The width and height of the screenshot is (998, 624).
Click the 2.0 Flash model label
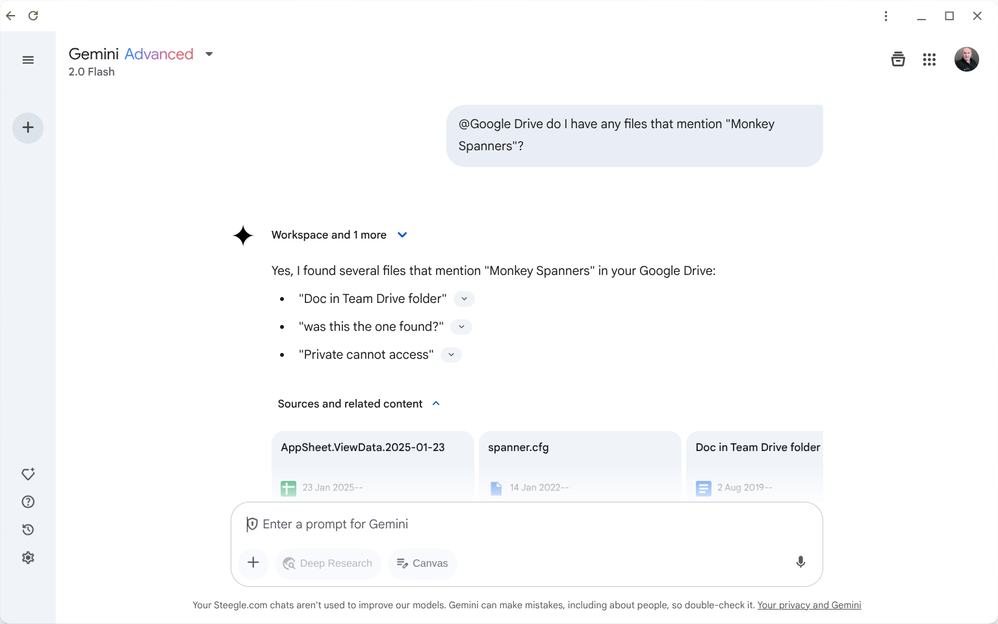click(x=92, y=72)
